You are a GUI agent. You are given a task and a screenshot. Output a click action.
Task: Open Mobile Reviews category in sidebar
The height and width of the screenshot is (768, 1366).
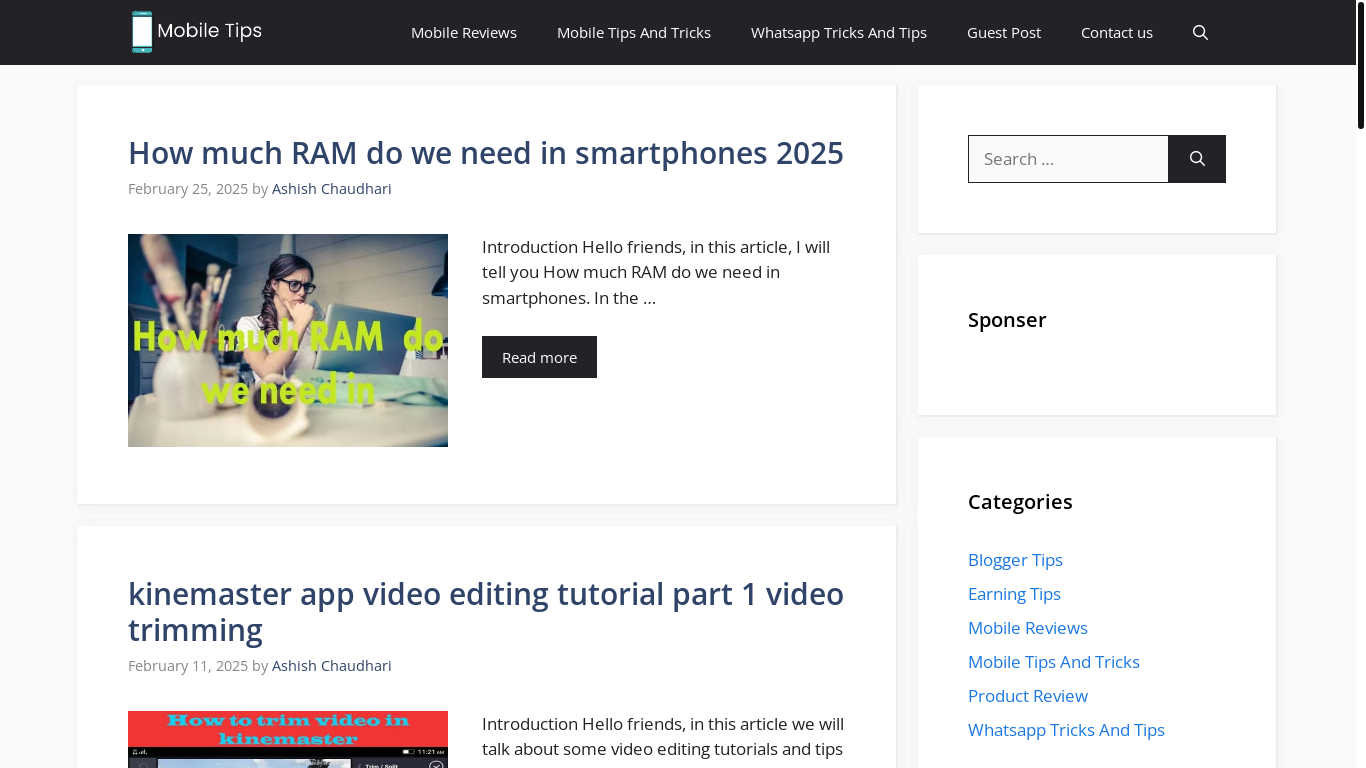click(x=1028, y=628)
